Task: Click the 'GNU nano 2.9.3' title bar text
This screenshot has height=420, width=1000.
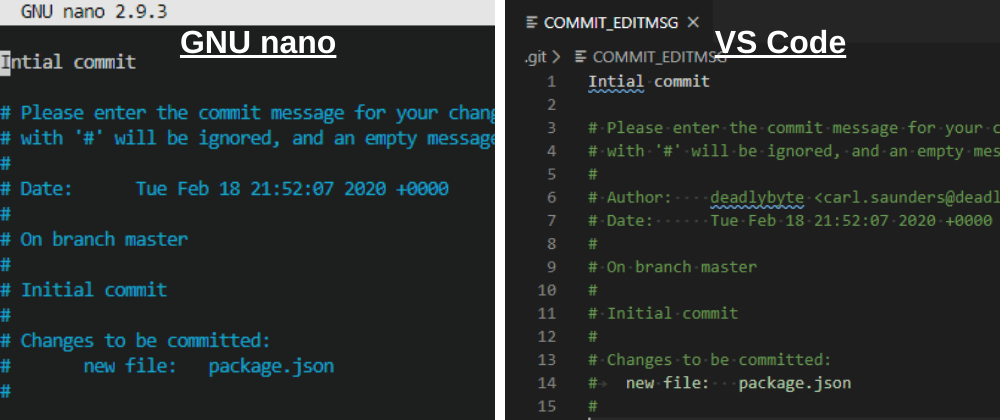Action: click(x=94, y=12)
